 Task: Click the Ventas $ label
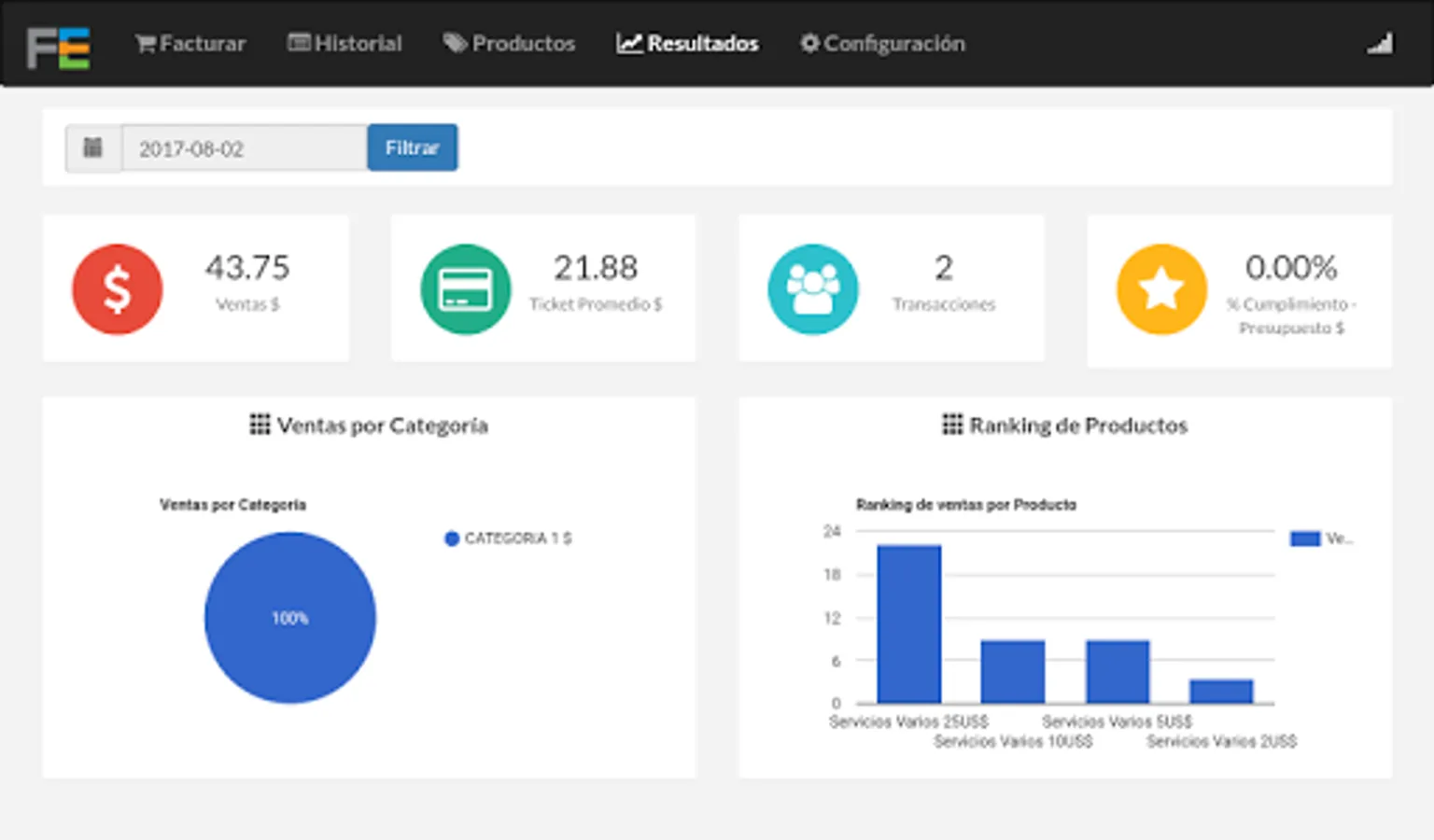[x=247, y=304]
